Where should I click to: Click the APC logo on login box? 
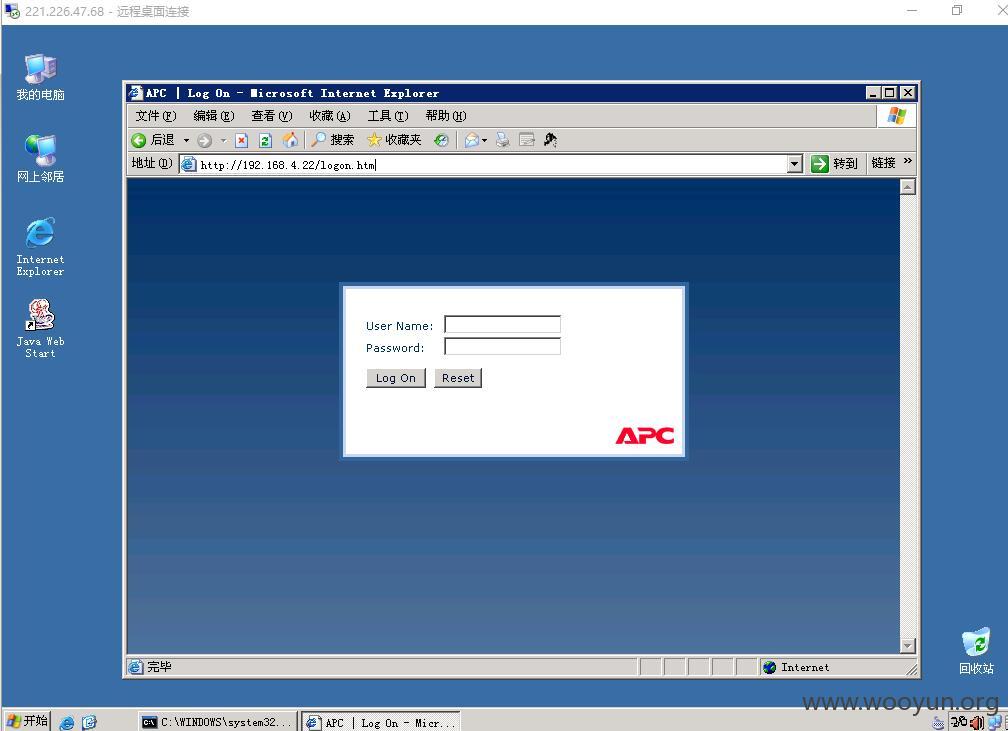645,436
